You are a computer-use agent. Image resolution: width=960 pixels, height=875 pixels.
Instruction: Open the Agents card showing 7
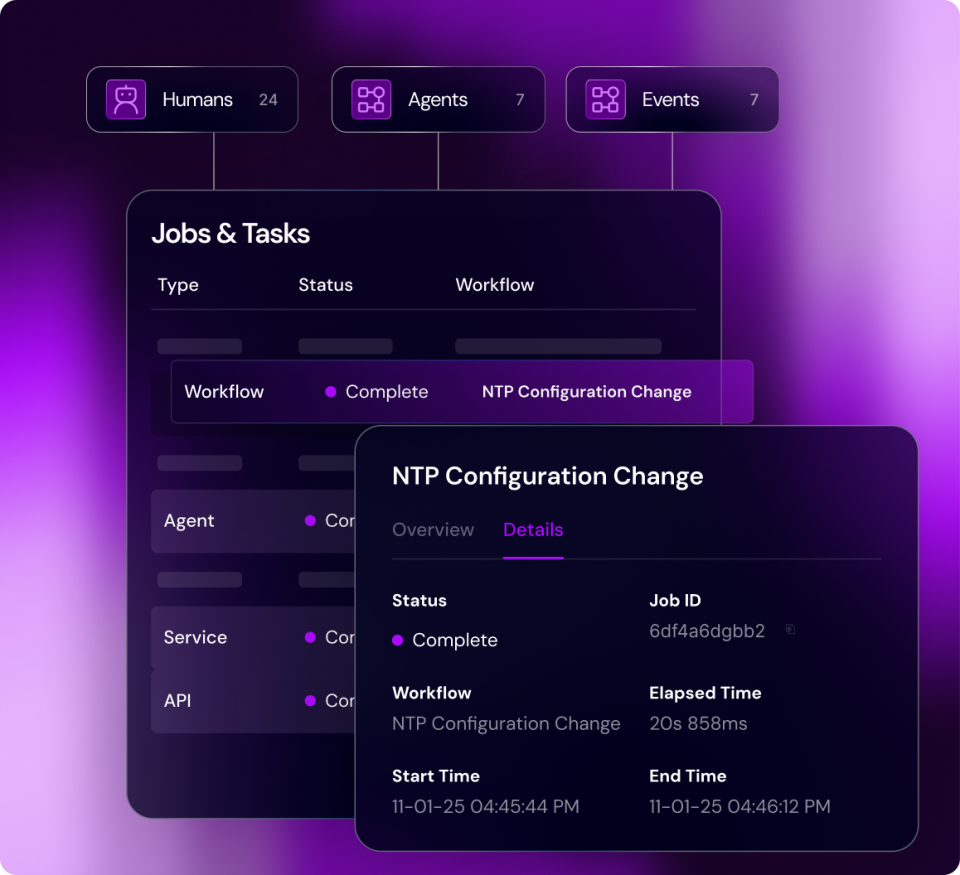[438, 99]
